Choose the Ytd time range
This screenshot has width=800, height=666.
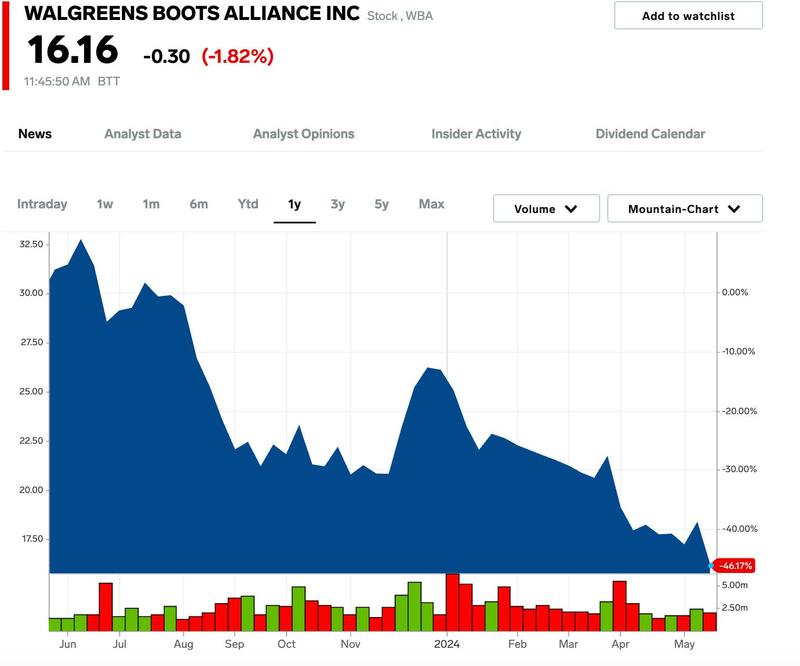pyautogui.click(x=248, y=204)
